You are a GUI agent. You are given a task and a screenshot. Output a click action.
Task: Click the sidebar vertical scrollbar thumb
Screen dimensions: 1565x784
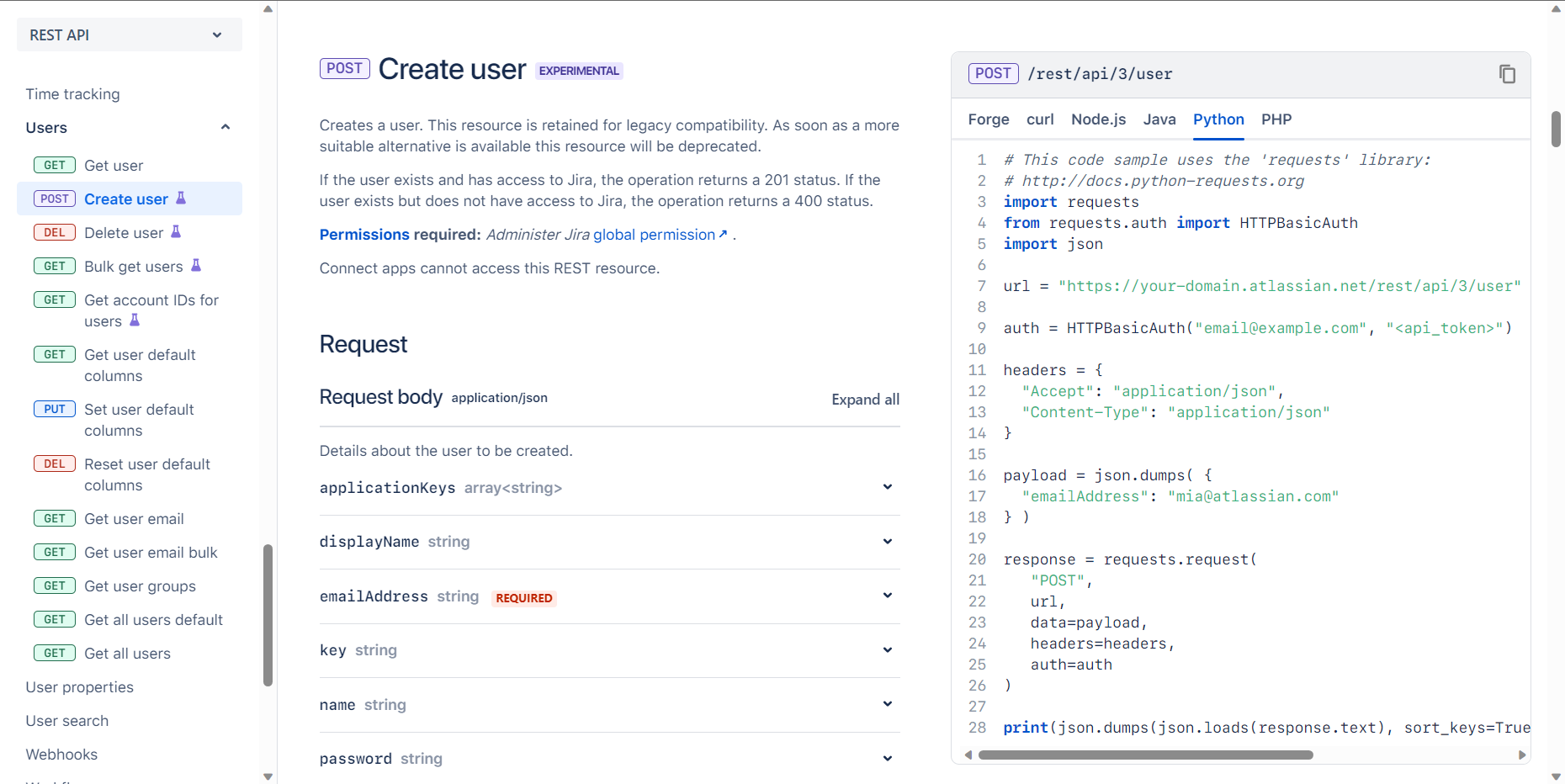(x=268, y=615)
